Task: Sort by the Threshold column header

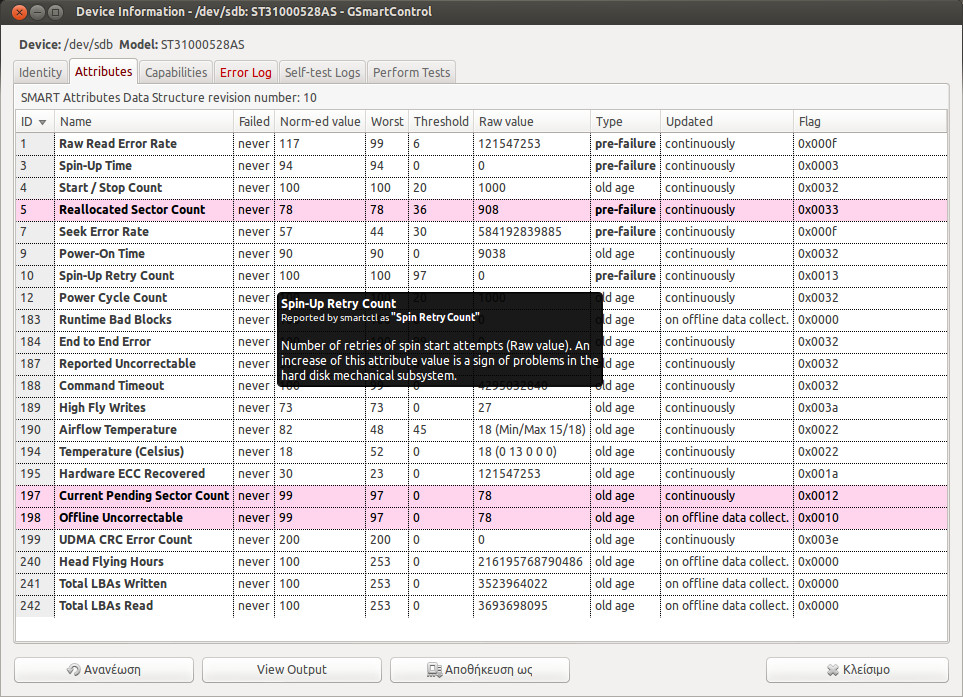Action: pyautogui.click(x=441, y=122)
